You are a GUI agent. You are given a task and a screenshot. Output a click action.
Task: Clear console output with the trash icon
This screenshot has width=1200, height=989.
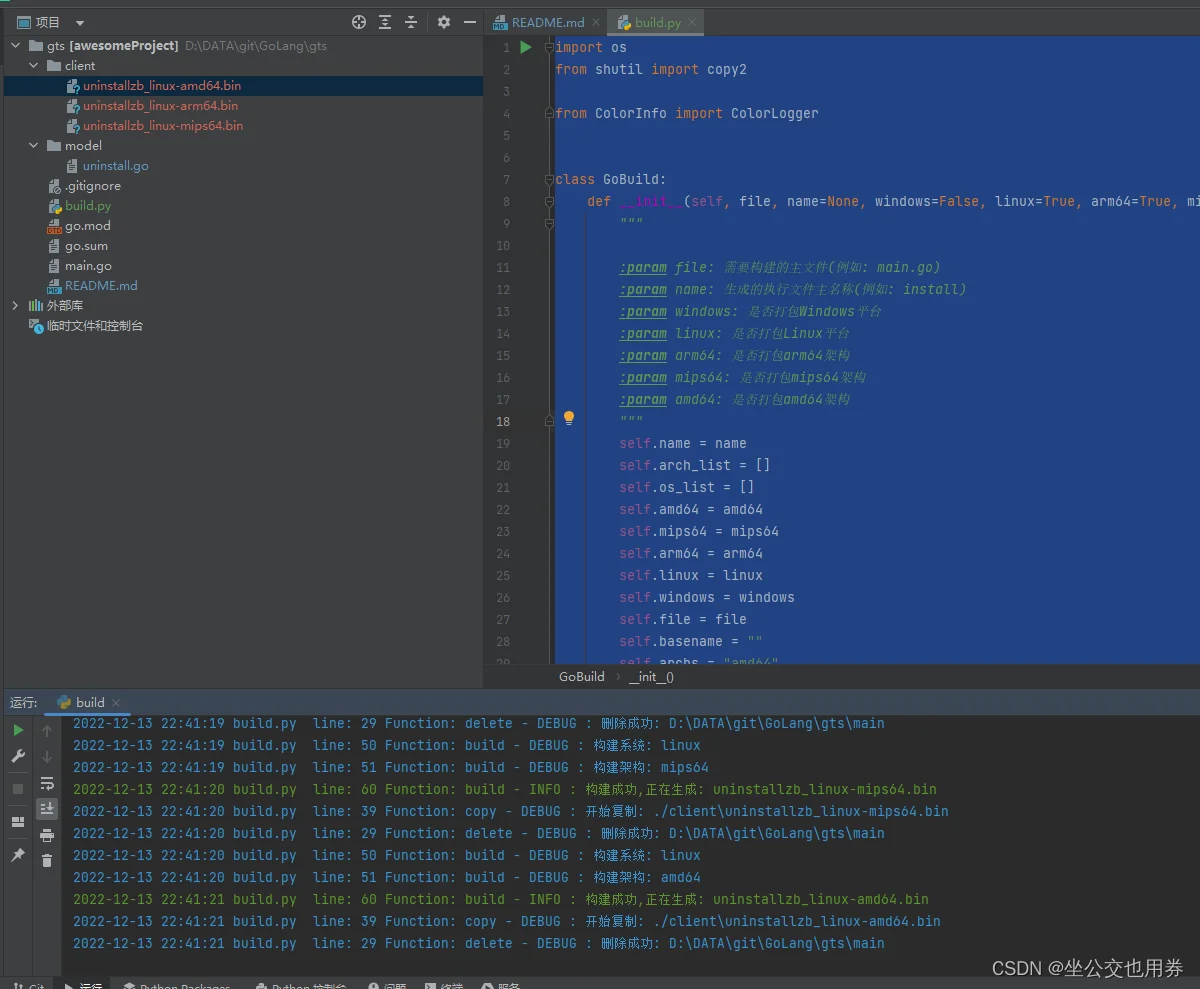(x=47, y=860)
